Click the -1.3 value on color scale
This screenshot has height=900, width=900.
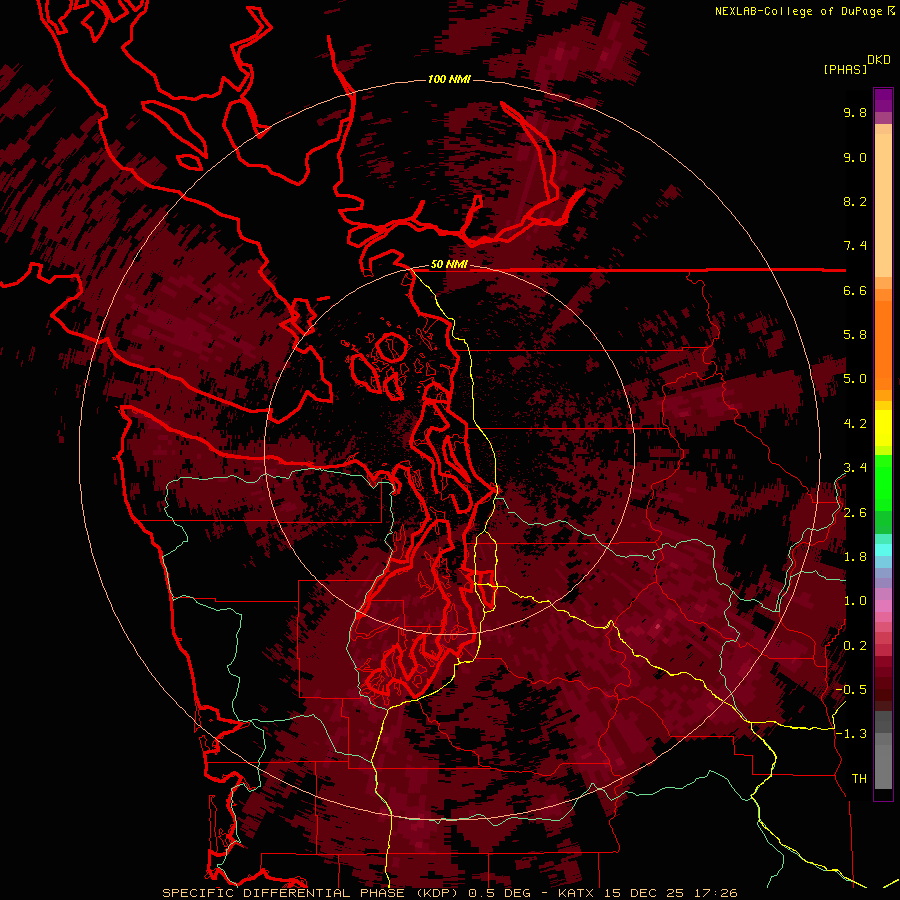tap(851, 734)
